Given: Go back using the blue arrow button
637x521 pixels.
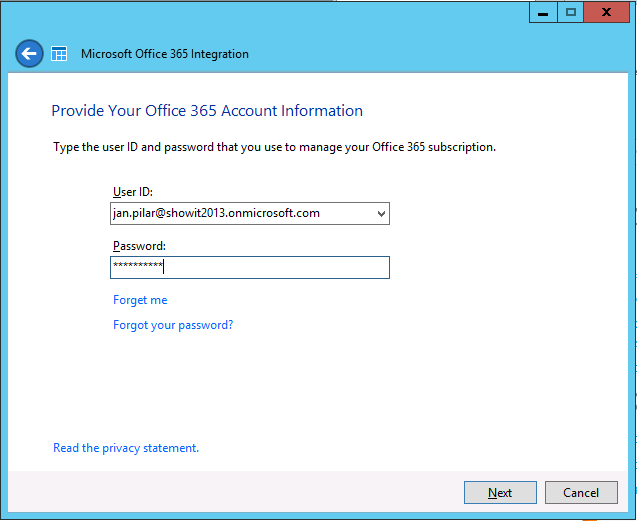Looking at the screenshot, I should point(29,53).
